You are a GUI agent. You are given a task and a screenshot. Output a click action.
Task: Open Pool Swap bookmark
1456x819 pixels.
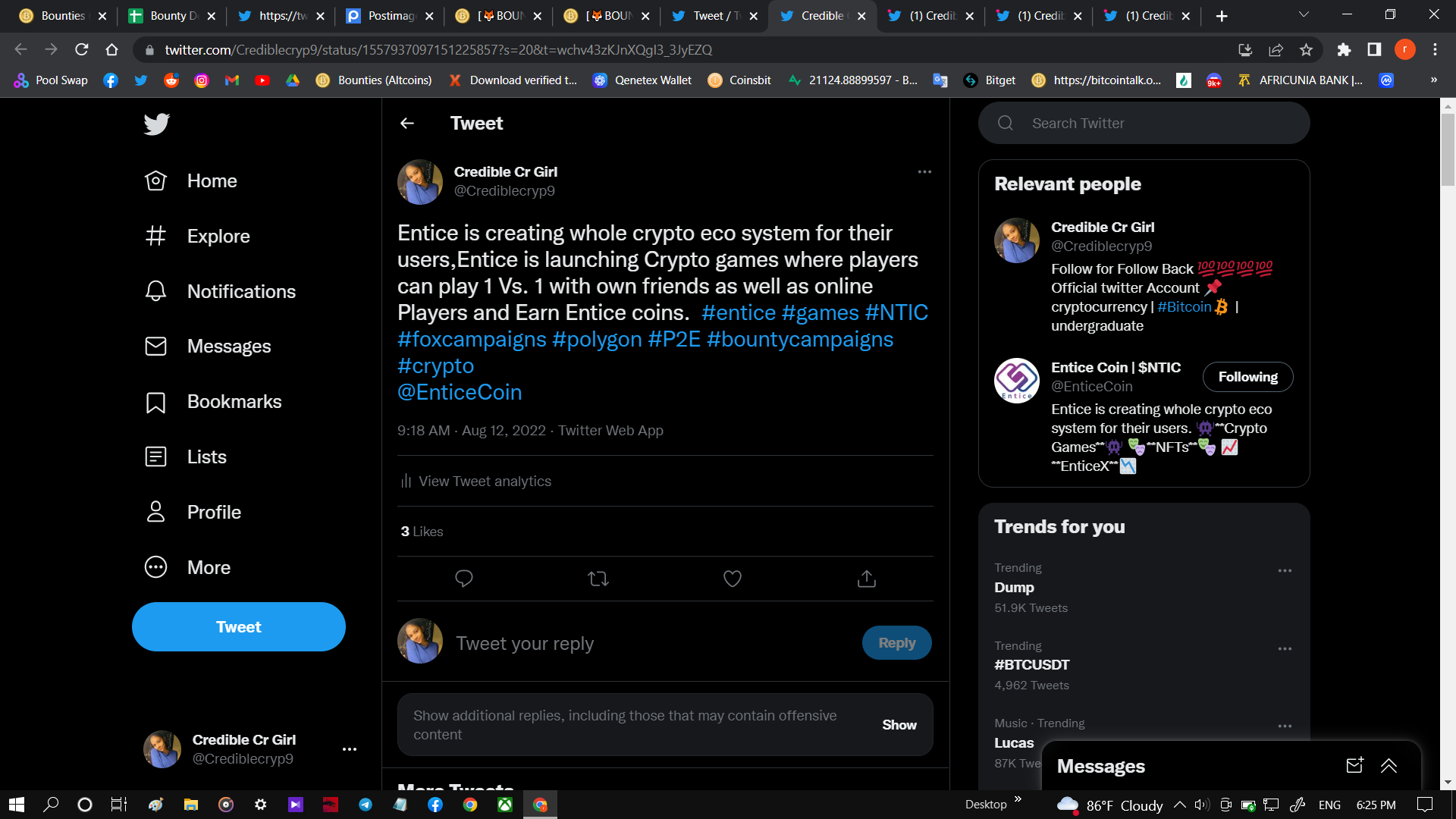tap(51, 80)
